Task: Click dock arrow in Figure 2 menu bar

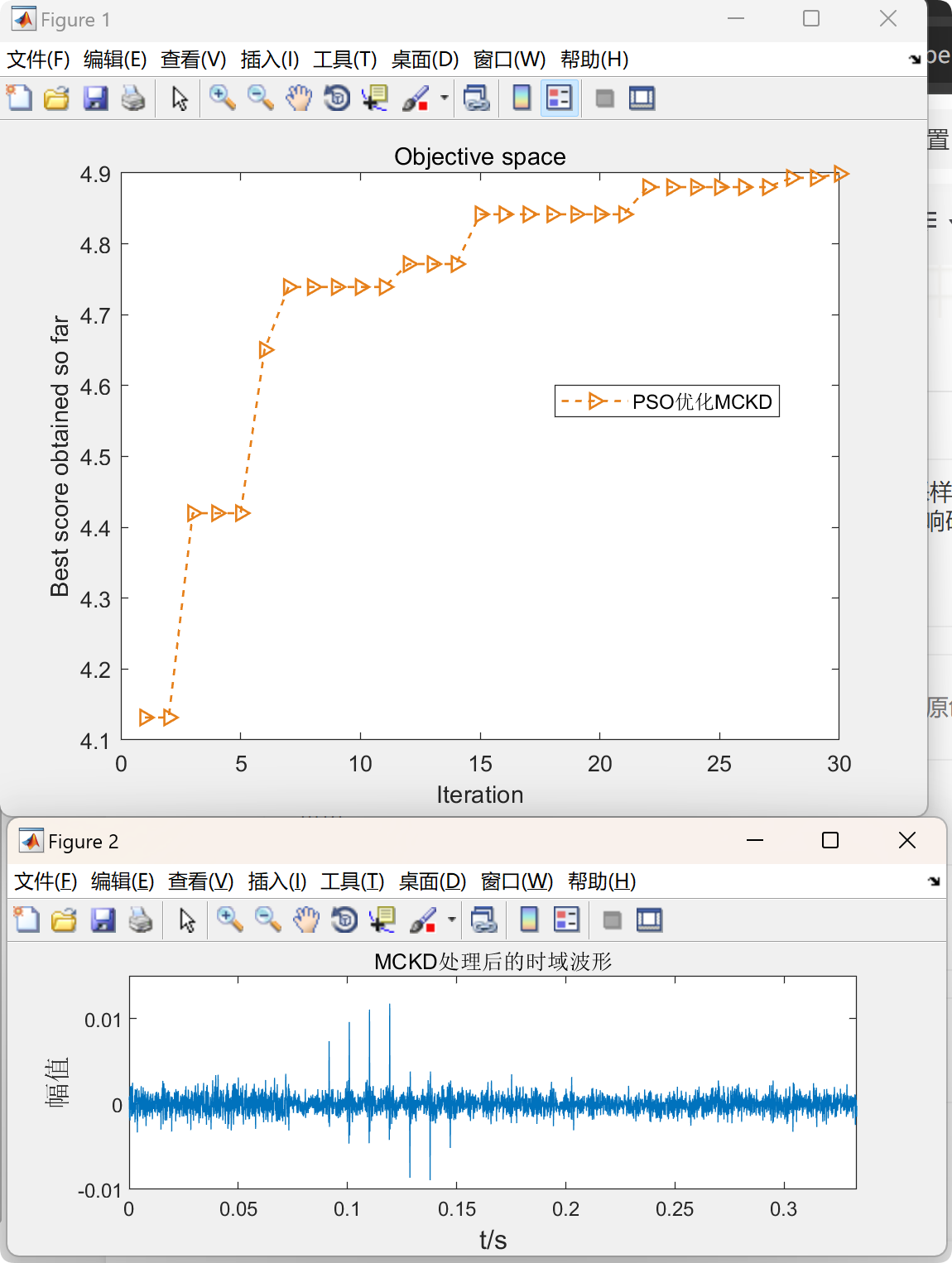Action: coord(935,881)
